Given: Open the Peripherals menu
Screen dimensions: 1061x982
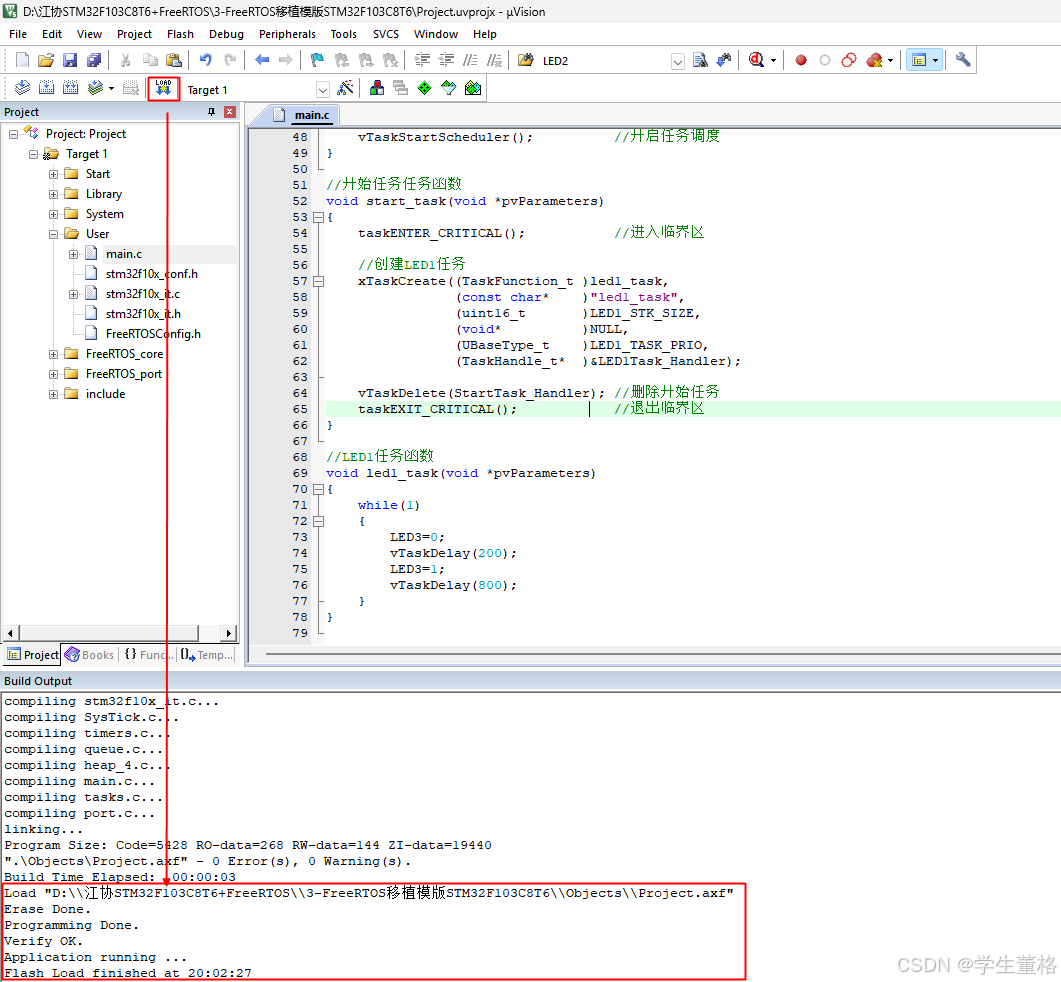Looking at the screenshot, I should [287, 34].
